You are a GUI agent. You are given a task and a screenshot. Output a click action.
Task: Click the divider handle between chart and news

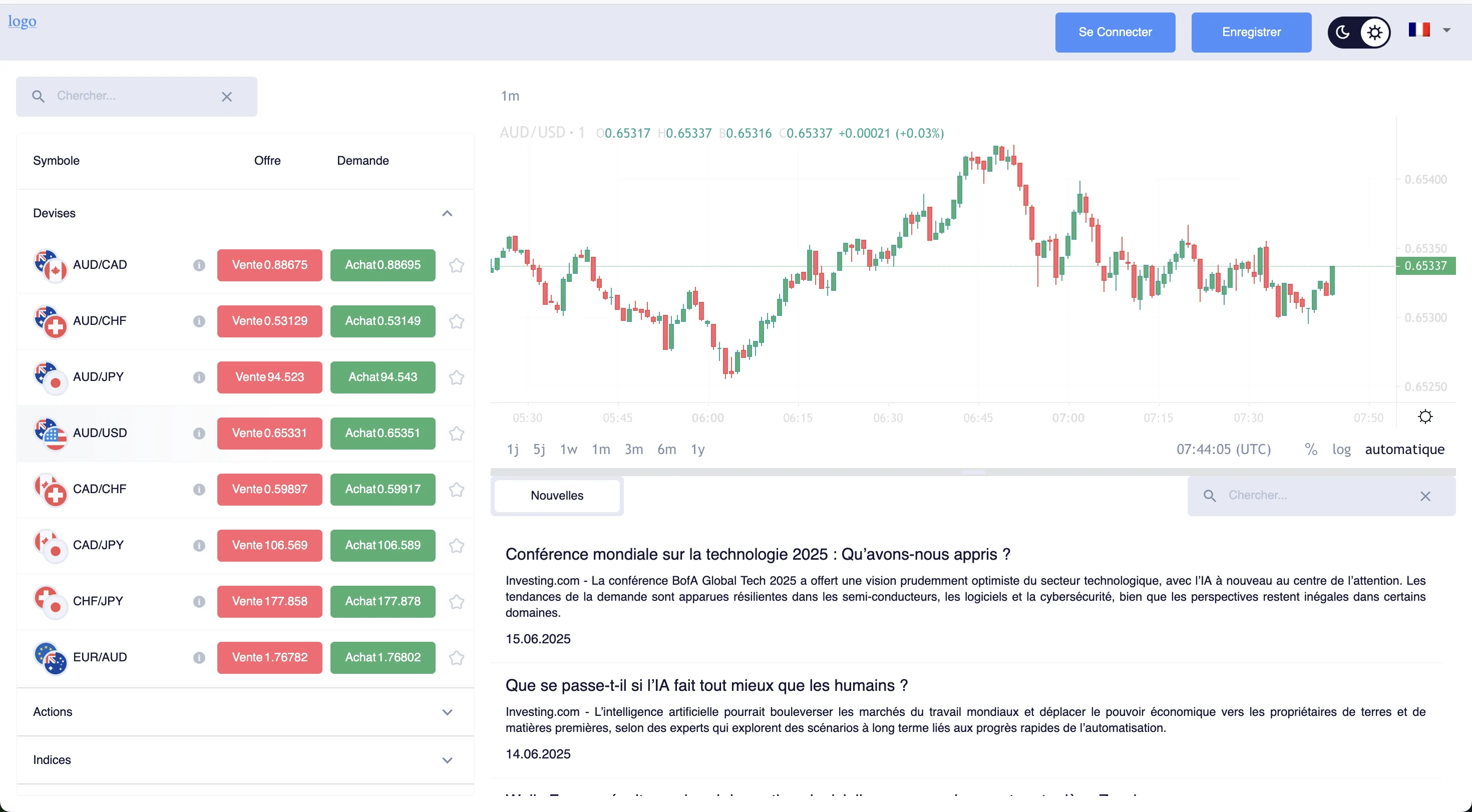pyautogui.click(x=972, y=472)
